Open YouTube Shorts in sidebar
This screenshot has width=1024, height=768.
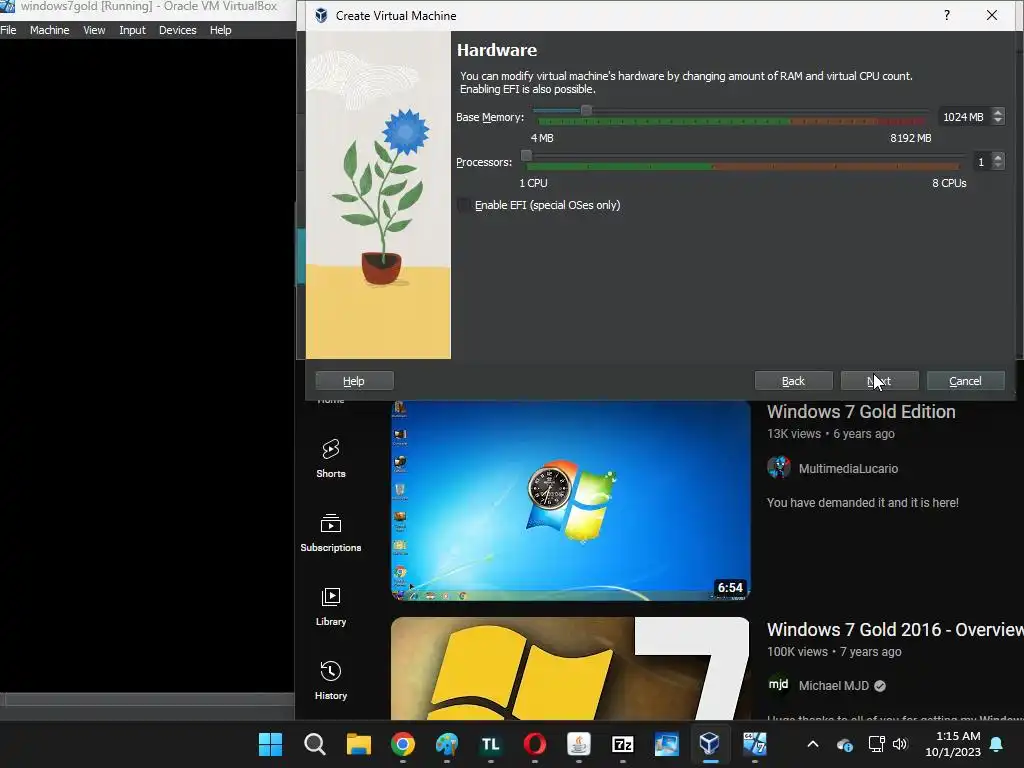[331, 458]
